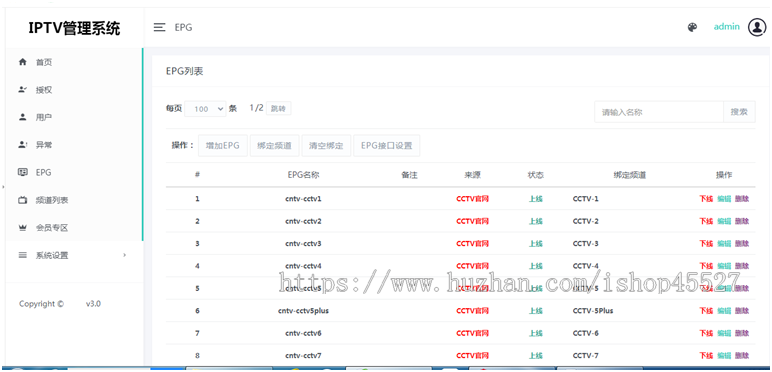
Task: Click the CCTV-5Plus bound channel cell
Action: (x=593, y=311)
